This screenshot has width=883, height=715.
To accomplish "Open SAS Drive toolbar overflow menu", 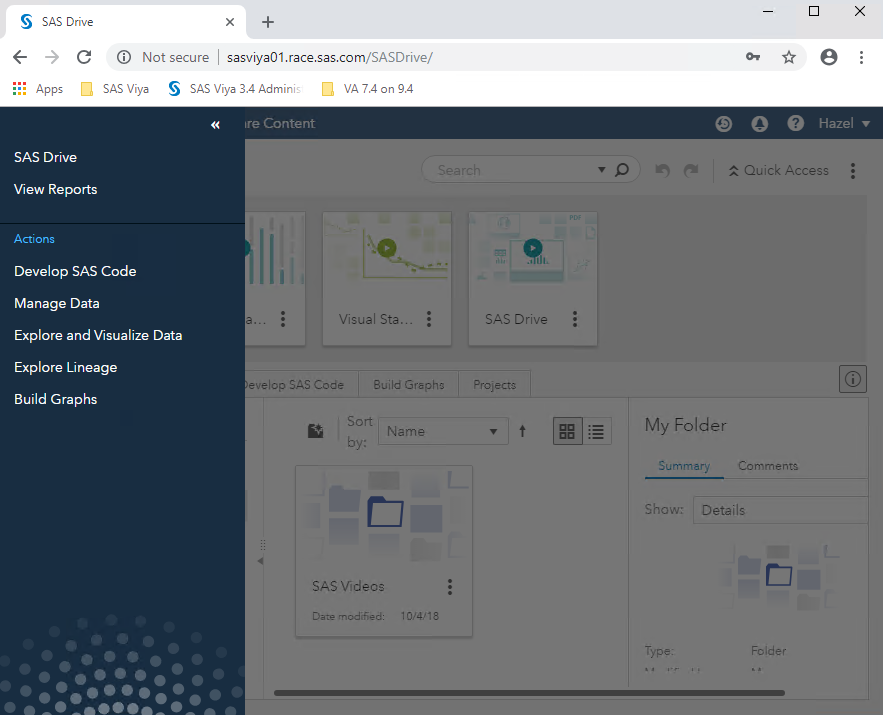I will [853, 171].
